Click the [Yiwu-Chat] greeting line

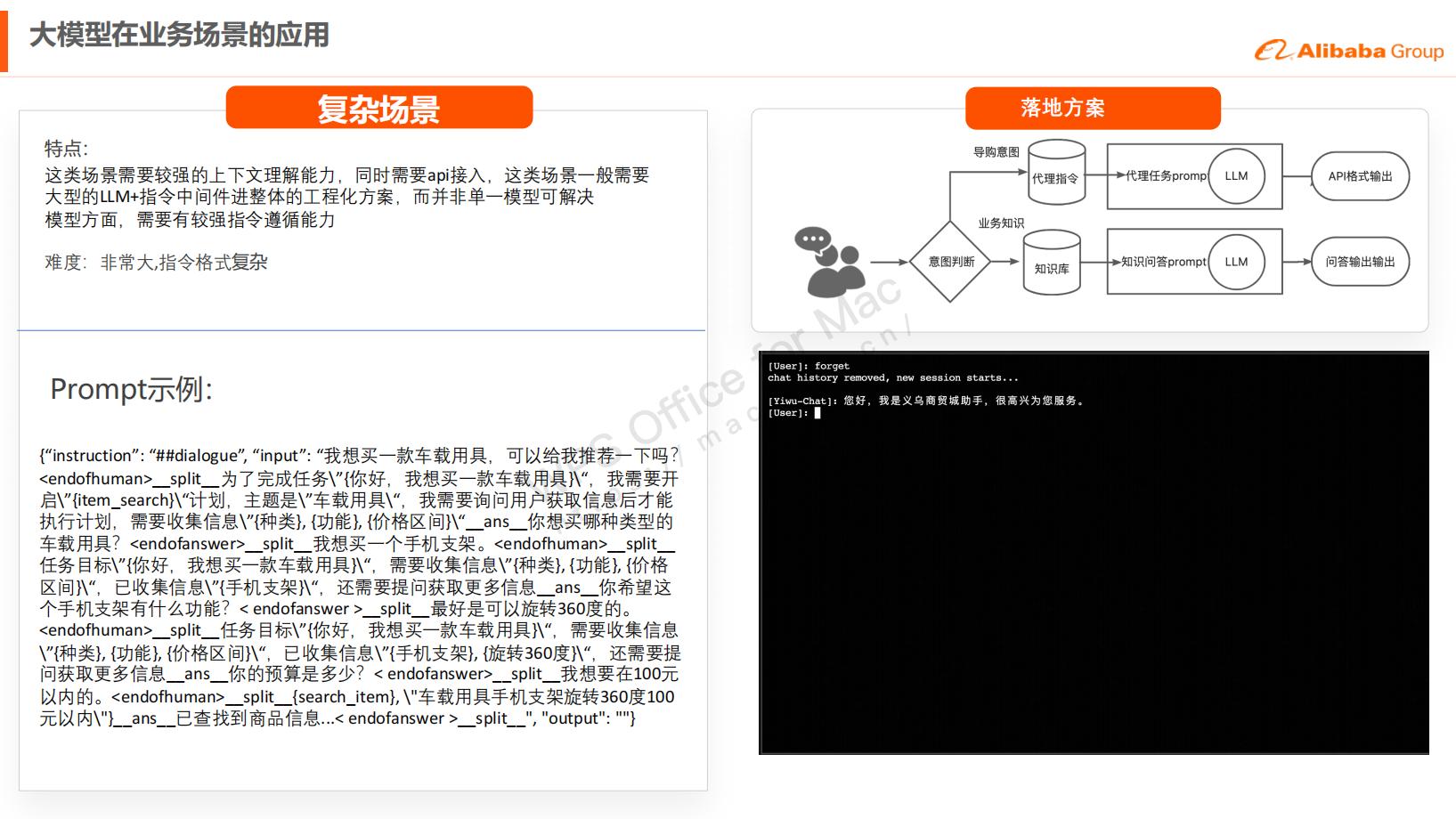click(927, 401)
